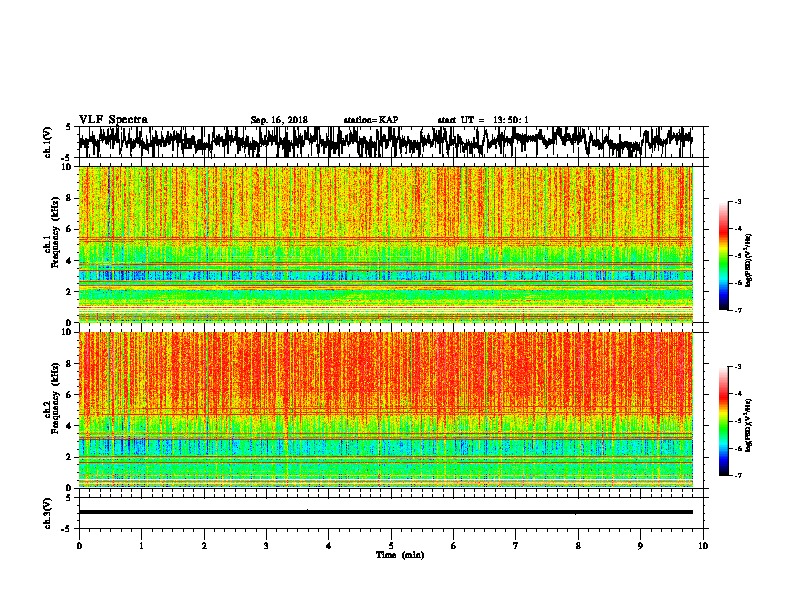Click the "VLF Spectra" plot title
Image resolution: width=792 pixels, height=612 pixels.
click(113, 120)
